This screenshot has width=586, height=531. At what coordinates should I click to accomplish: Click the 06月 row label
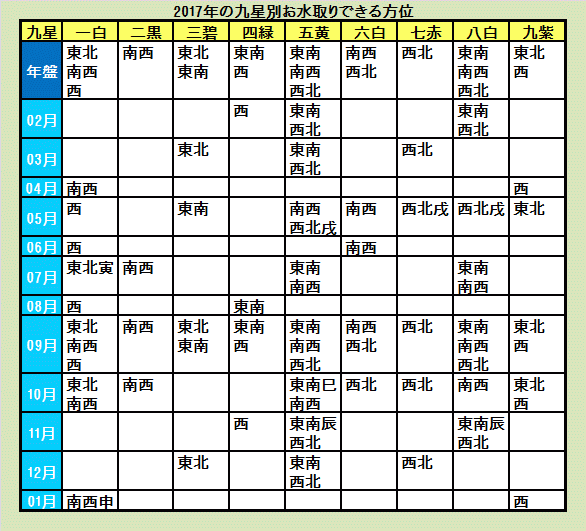pos(41,246)
